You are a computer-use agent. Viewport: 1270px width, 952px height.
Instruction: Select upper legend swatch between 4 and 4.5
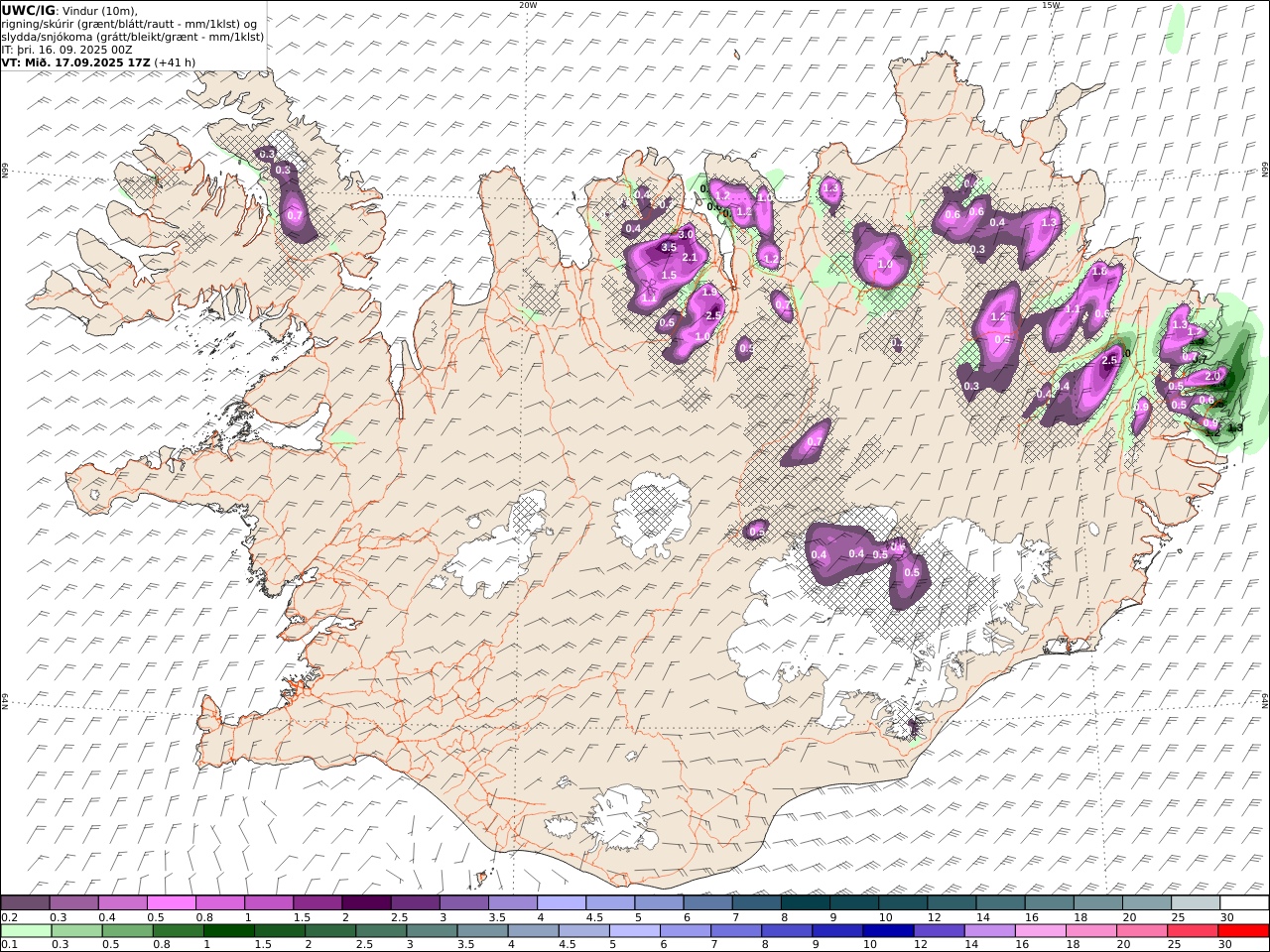[562, 903]
